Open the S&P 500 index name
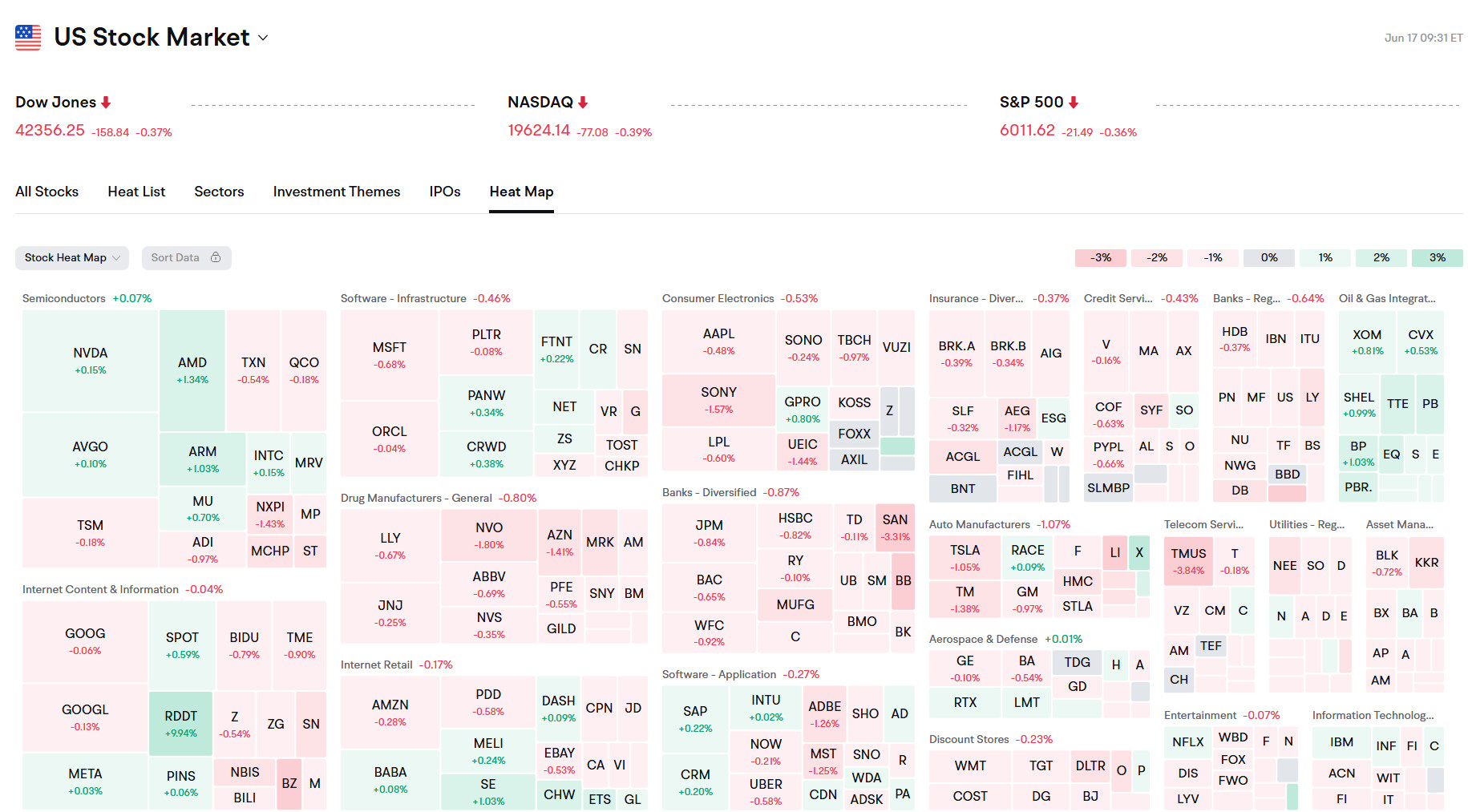Screen dimensions: 1468x812 [1032, 103]
